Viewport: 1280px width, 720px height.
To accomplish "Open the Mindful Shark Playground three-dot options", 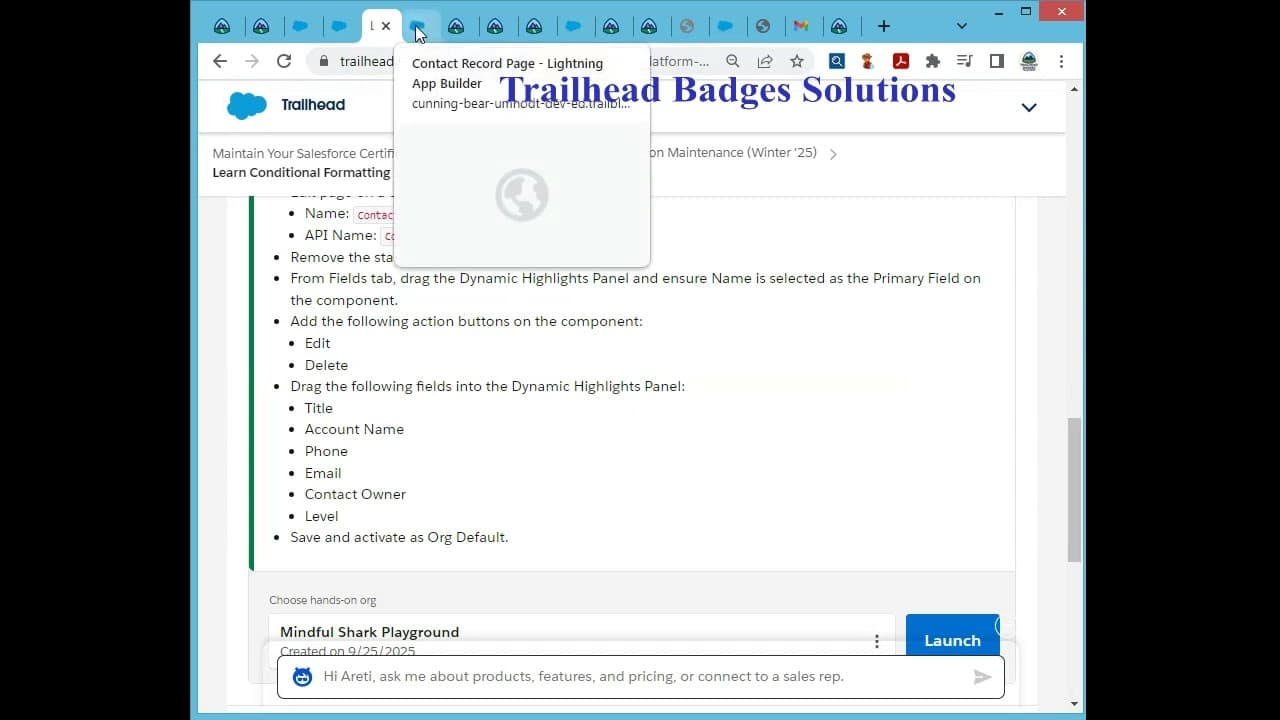I will coord(877,641).
